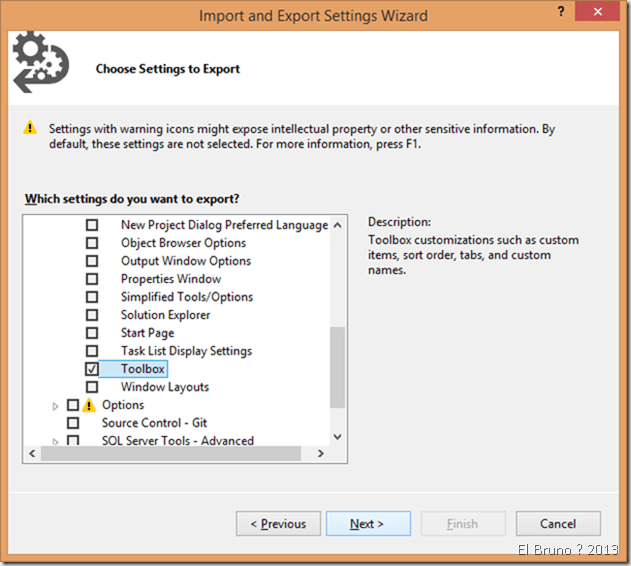Check the Solution Explorer setting

92,315
